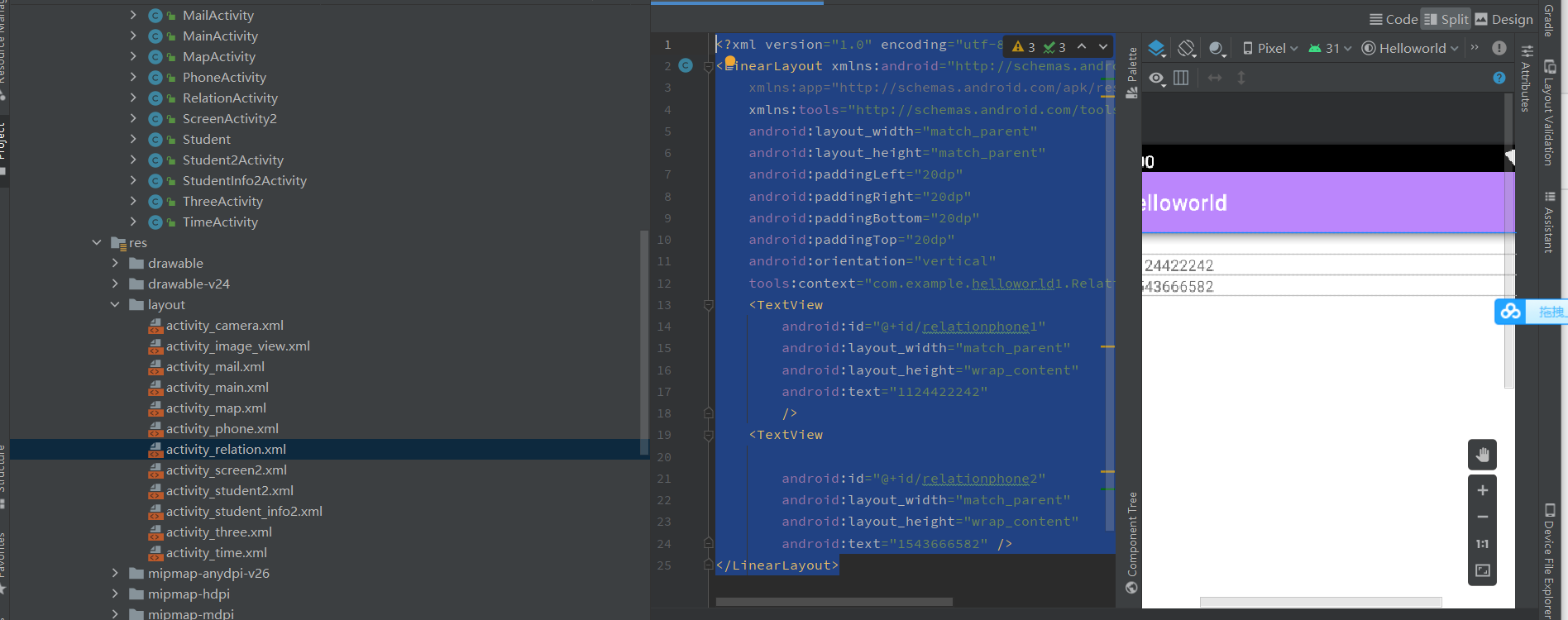This screenshot has height=620, width=1568.
Task: Switch to Design view mode
Action: click(x=1504, y=19)
